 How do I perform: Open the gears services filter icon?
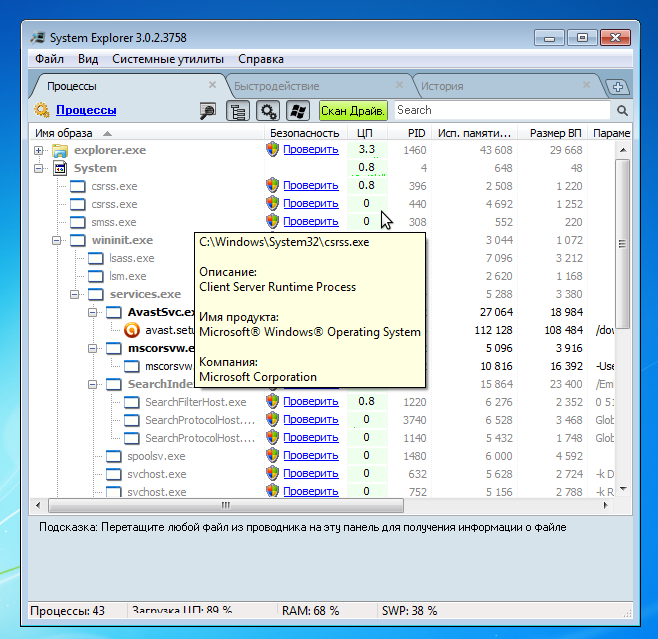coord(268,111)
